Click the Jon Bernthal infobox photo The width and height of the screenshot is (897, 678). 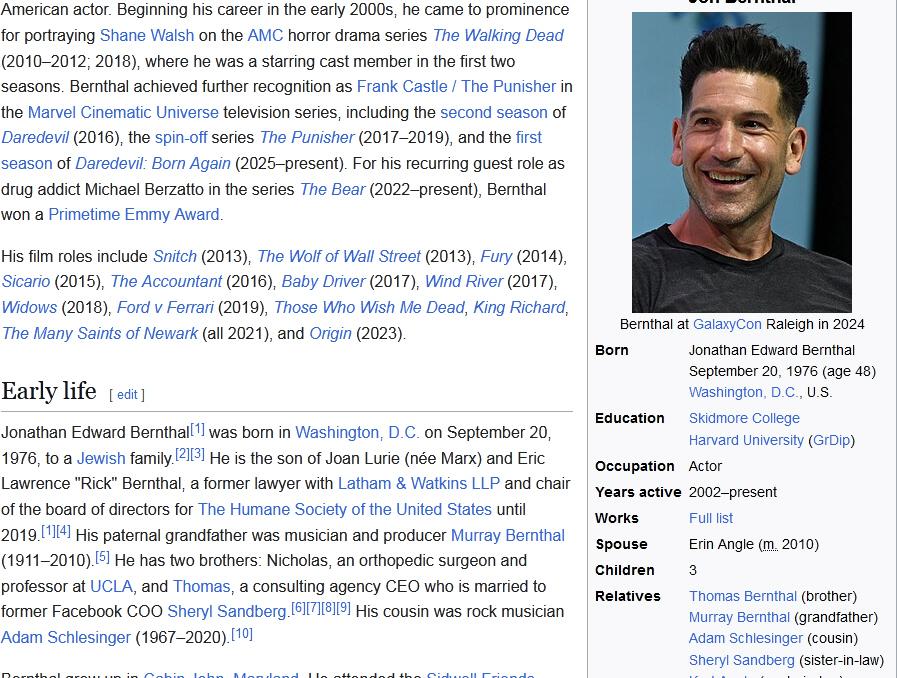pos(741,162)
